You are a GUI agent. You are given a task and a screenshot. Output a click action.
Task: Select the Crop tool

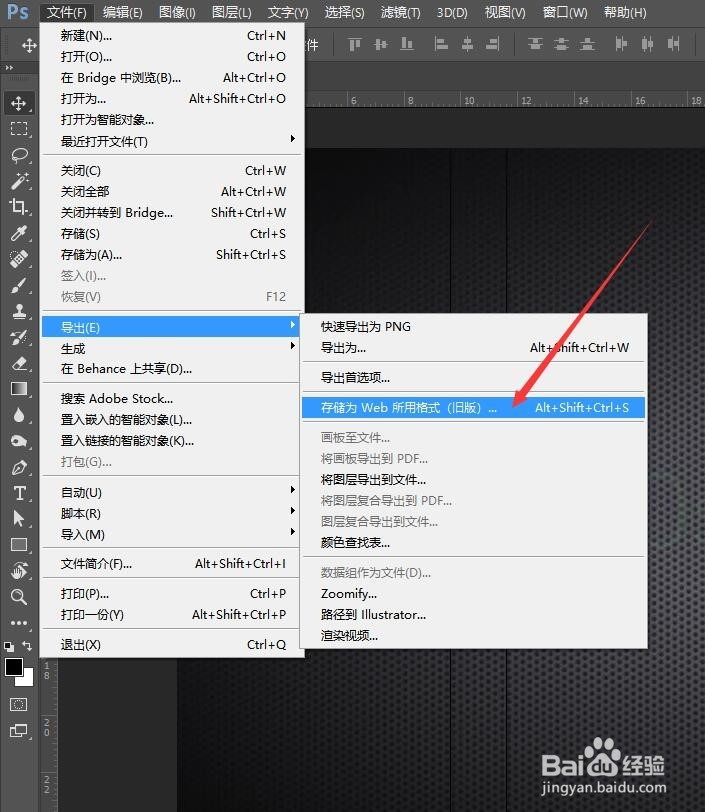19,207
